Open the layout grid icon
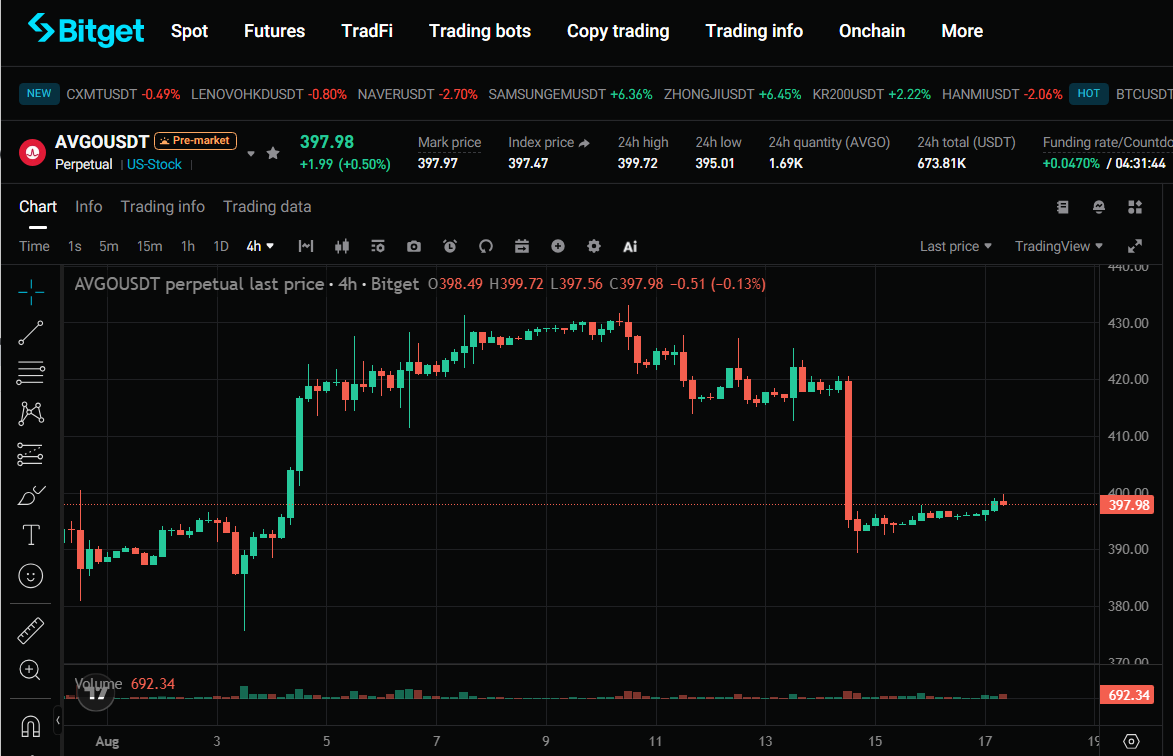Viewport: 1173px width, 756px height. point(1135,207)
